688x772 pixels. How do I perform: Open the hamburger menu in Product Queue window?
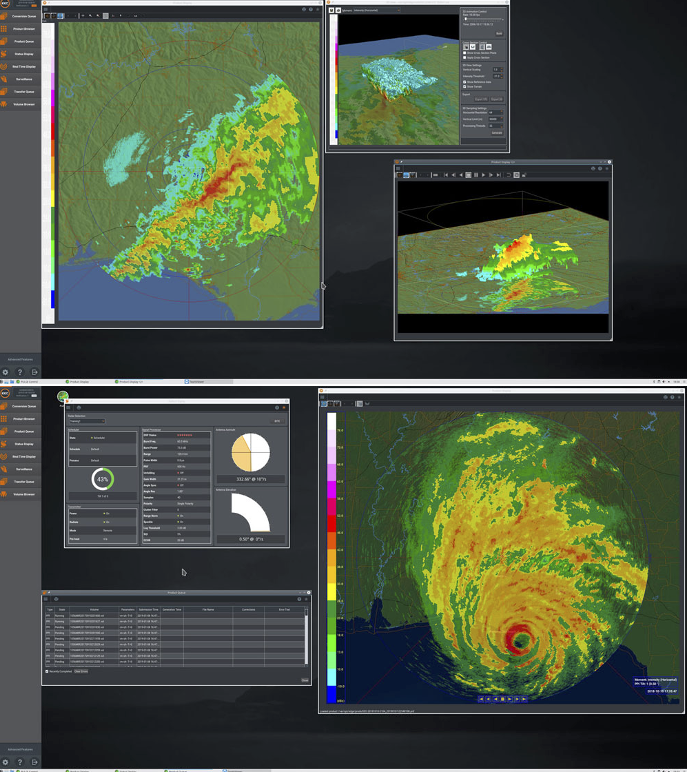[47, 599]
